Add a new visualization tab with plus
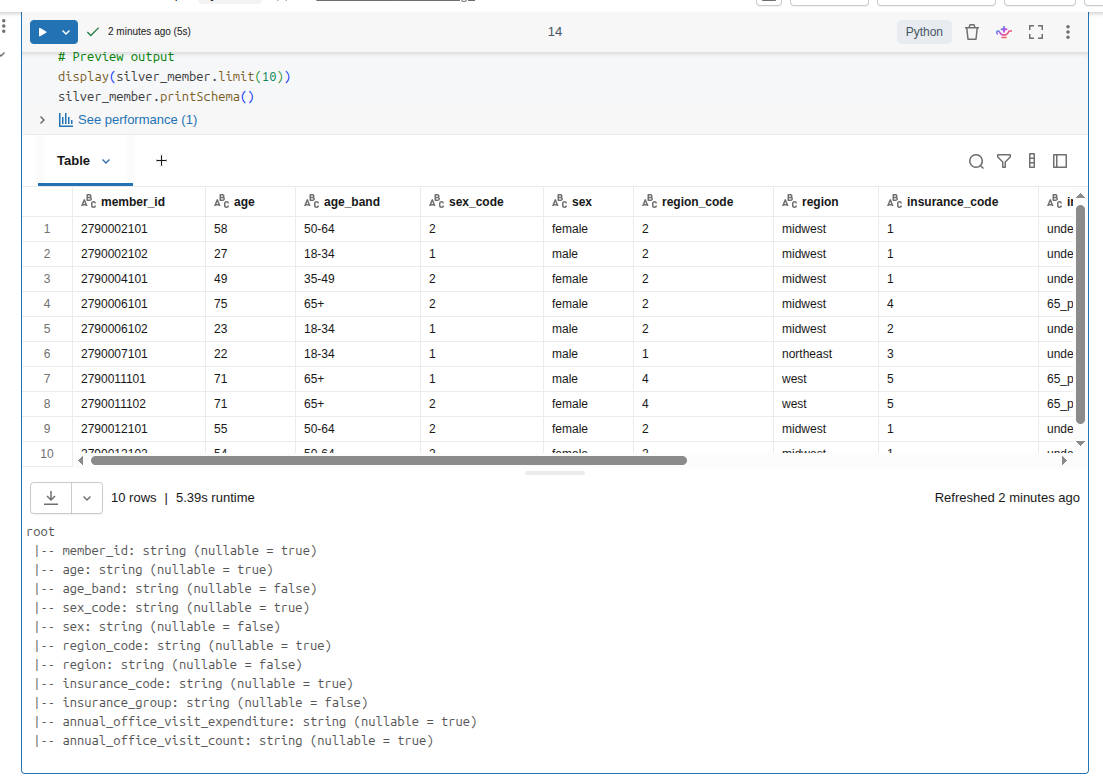 (x=161, y=161)
